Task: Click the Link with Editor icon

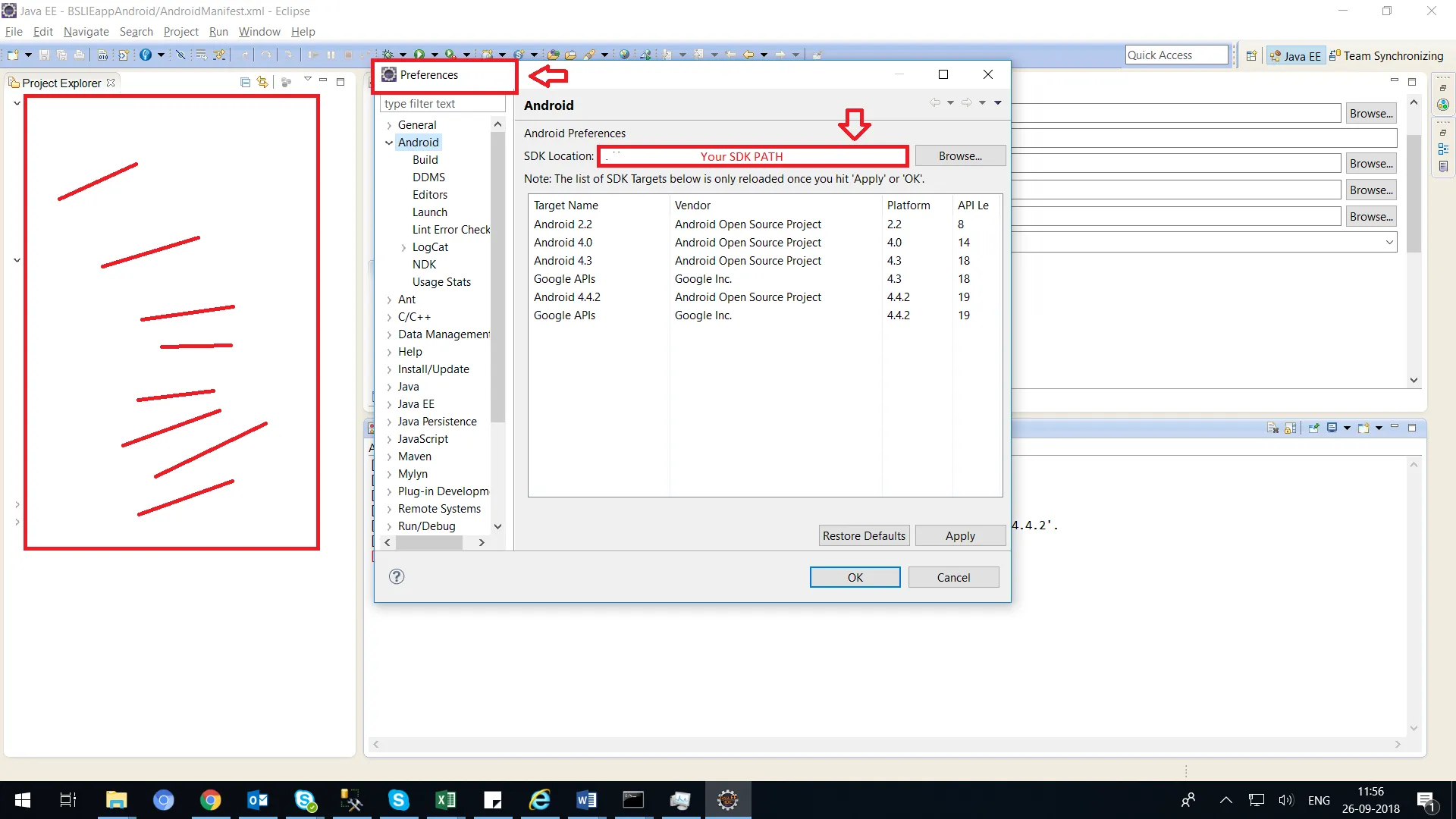Action: click(262, 83)
